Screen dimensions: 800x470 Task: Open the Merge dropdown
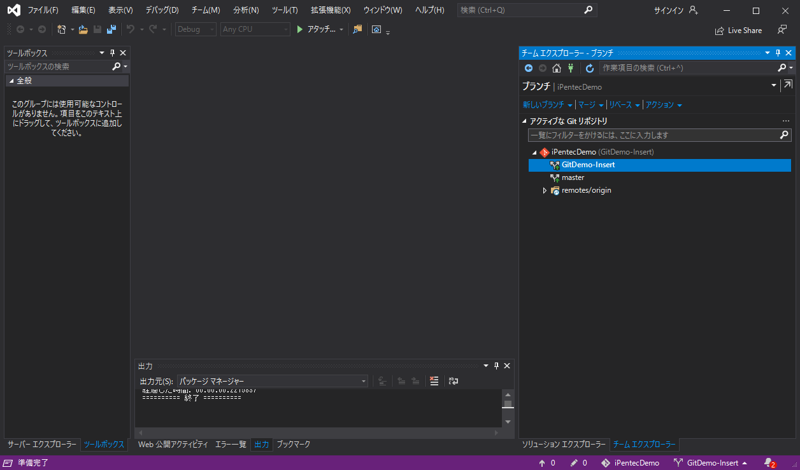pos(590,105)
